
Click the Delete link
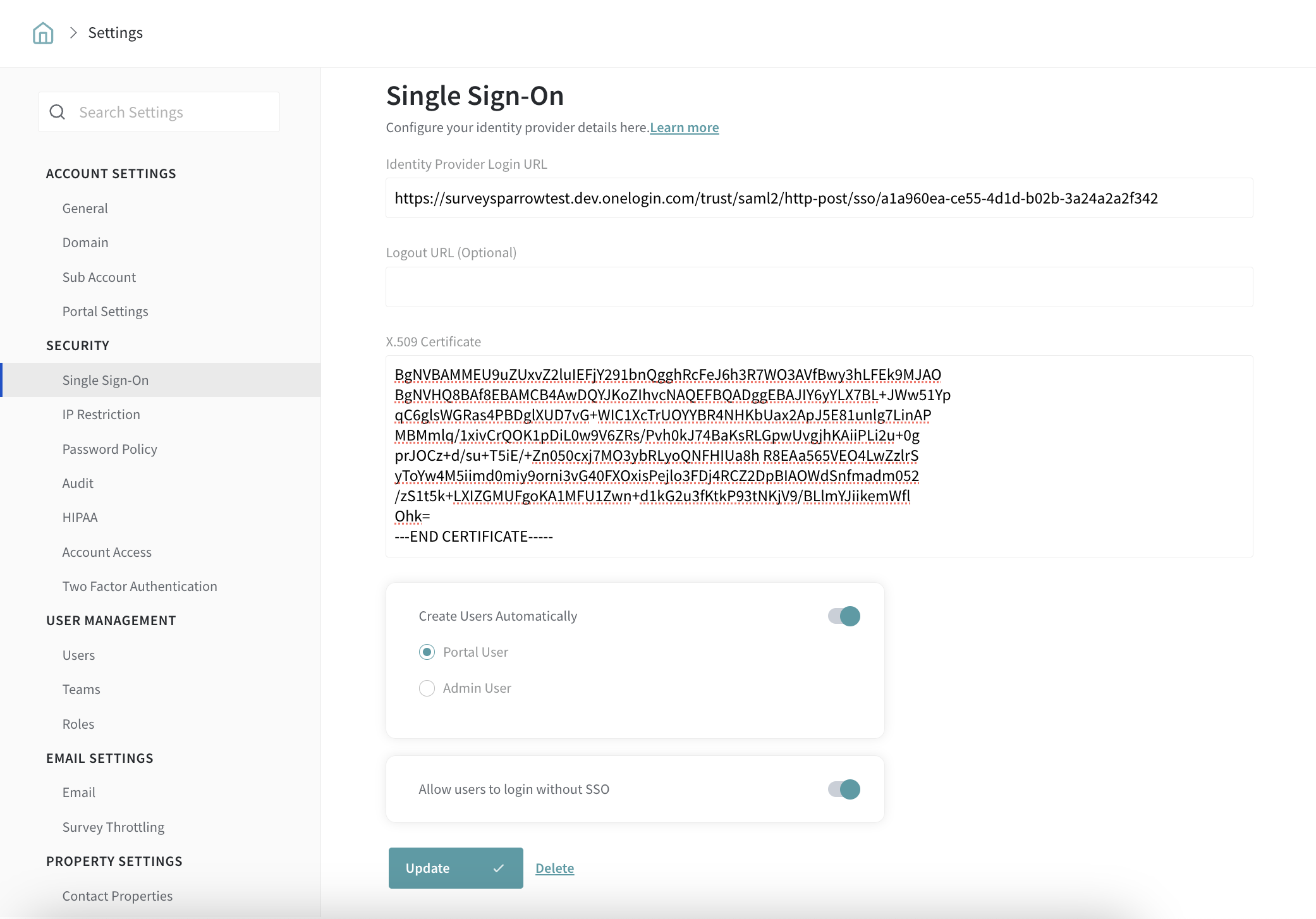pyautogui.click(x=554, y=868)
